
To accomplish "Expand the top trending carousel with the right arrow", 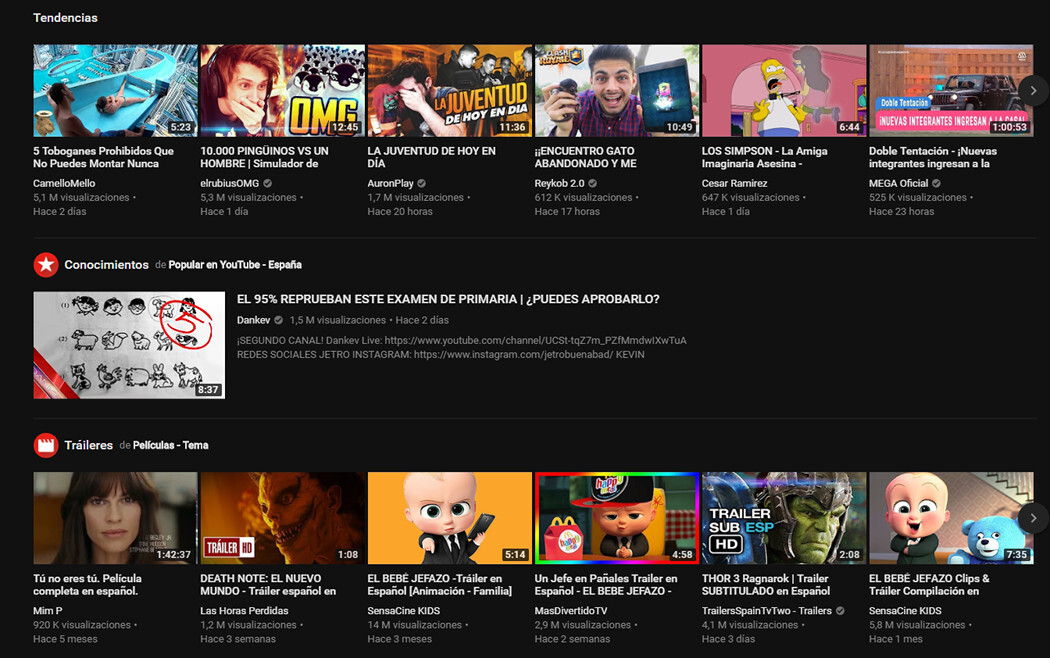I will coord(1033,90).
